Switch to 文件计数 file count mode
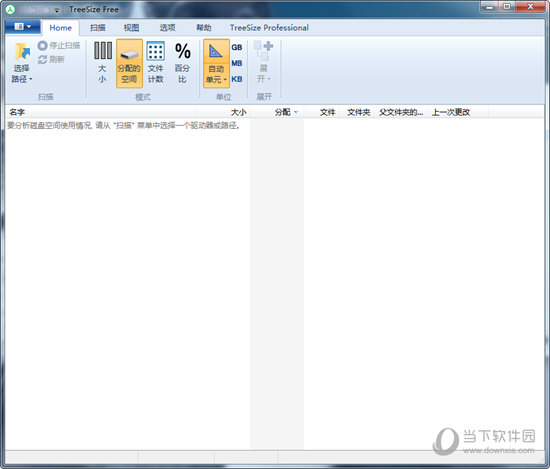550x469 pixels. pos(156,63)
